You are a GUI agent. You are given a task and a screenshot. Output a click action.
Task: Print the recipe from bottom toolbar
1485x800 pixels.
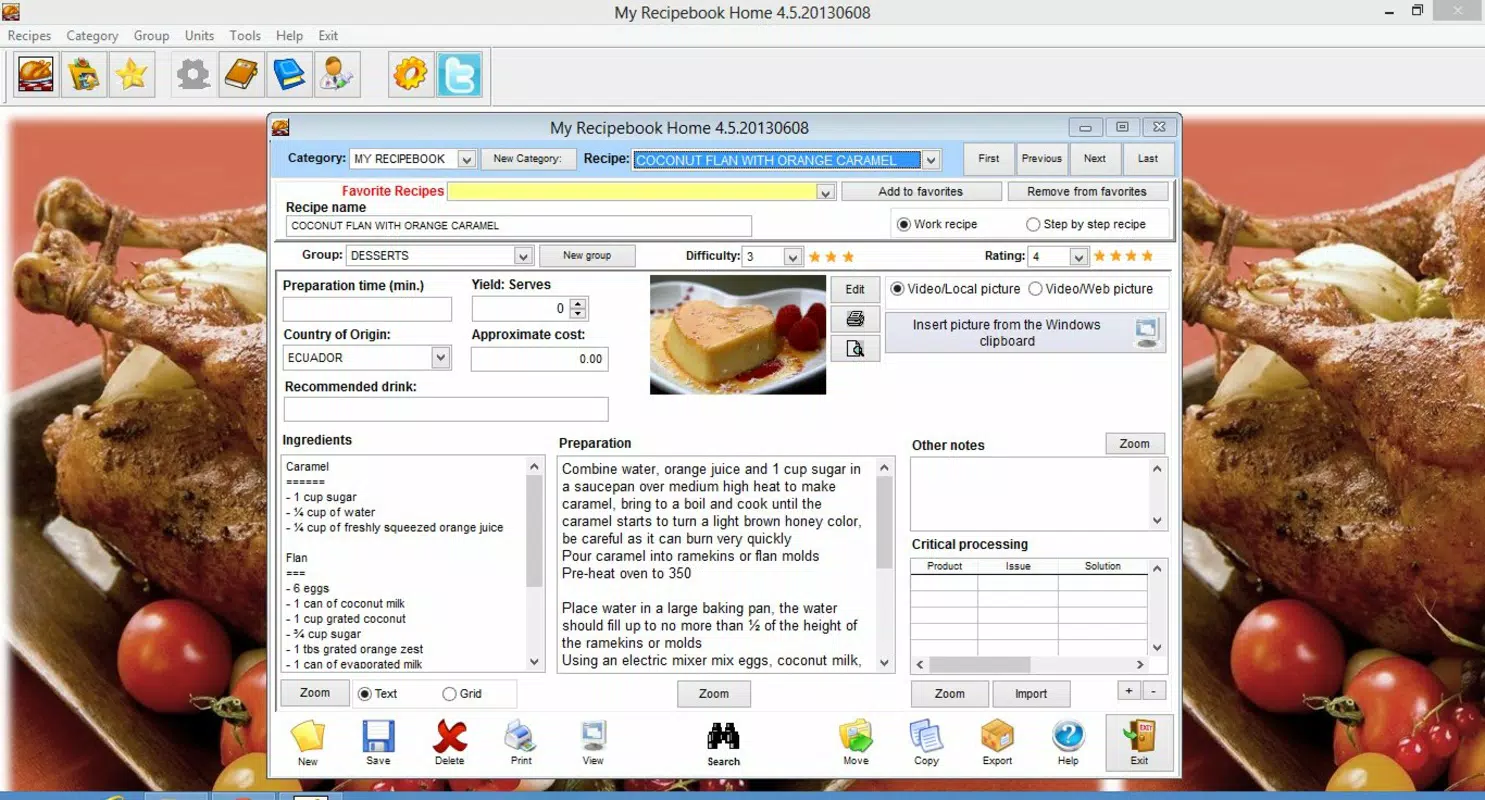point(521,744)
